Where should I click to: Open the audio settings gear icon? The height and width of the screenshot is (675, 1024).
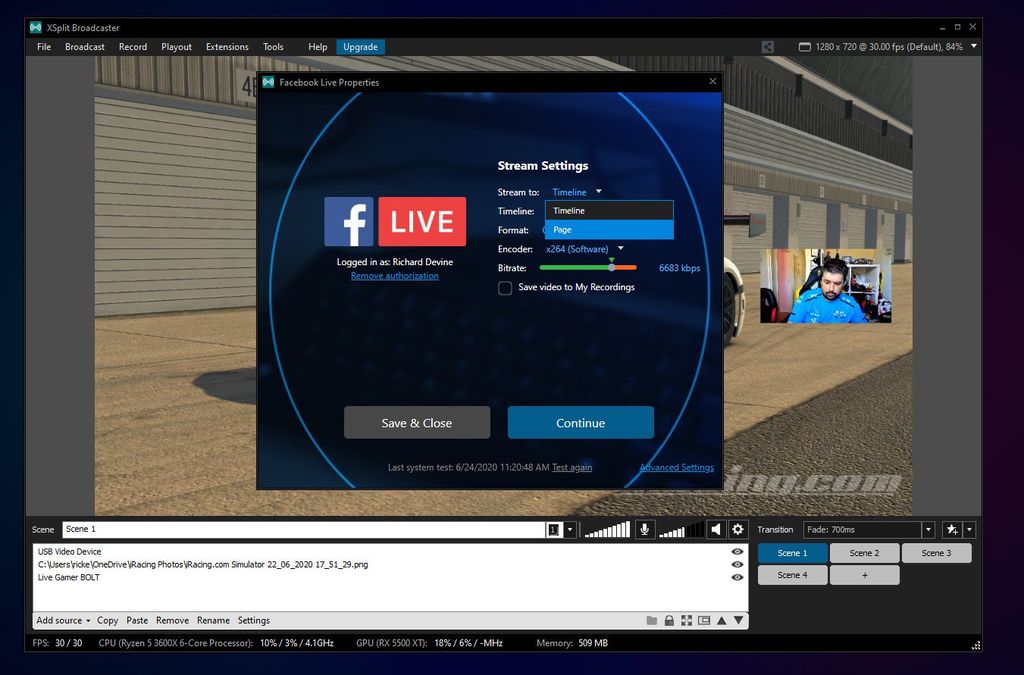point(737,529)
